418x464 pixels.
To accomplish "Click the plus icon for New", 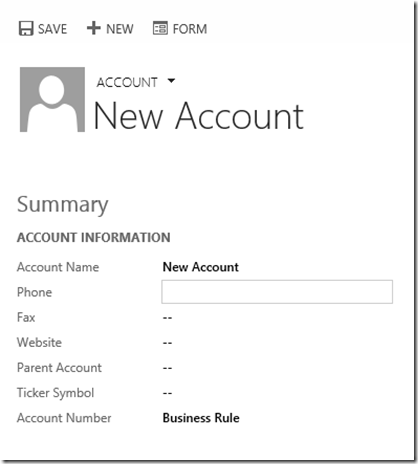I will tap(94, 28).
